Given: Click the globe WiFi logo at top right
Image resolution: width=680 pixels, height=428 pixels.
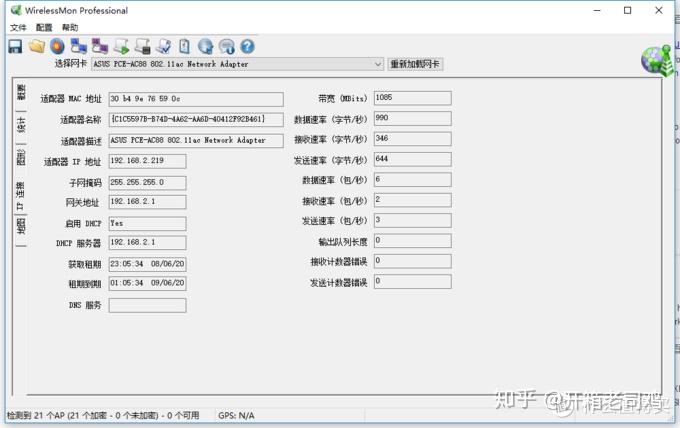Looking at the screenshot, I should tap(657, 60).
